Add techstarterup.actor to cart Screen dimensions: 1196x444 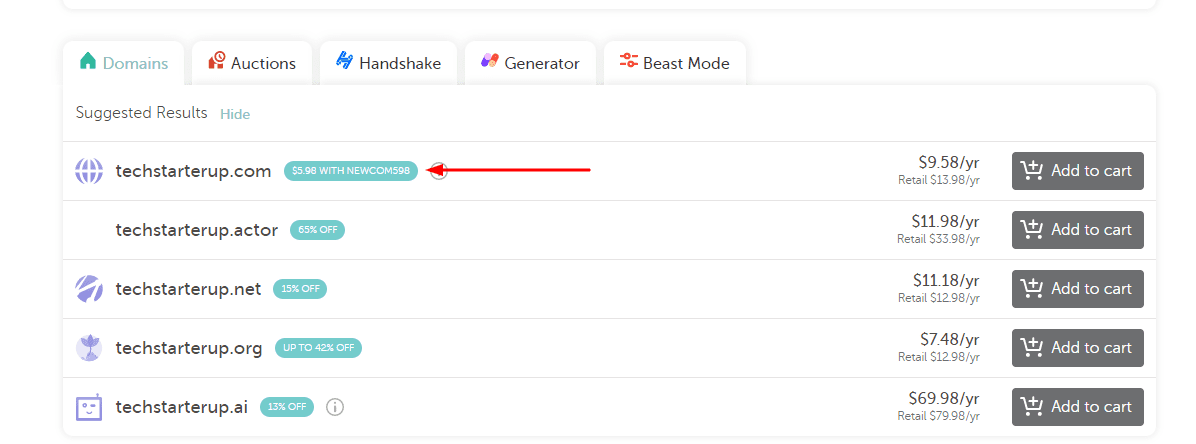pyautogui.click(x=1078, y=230)
